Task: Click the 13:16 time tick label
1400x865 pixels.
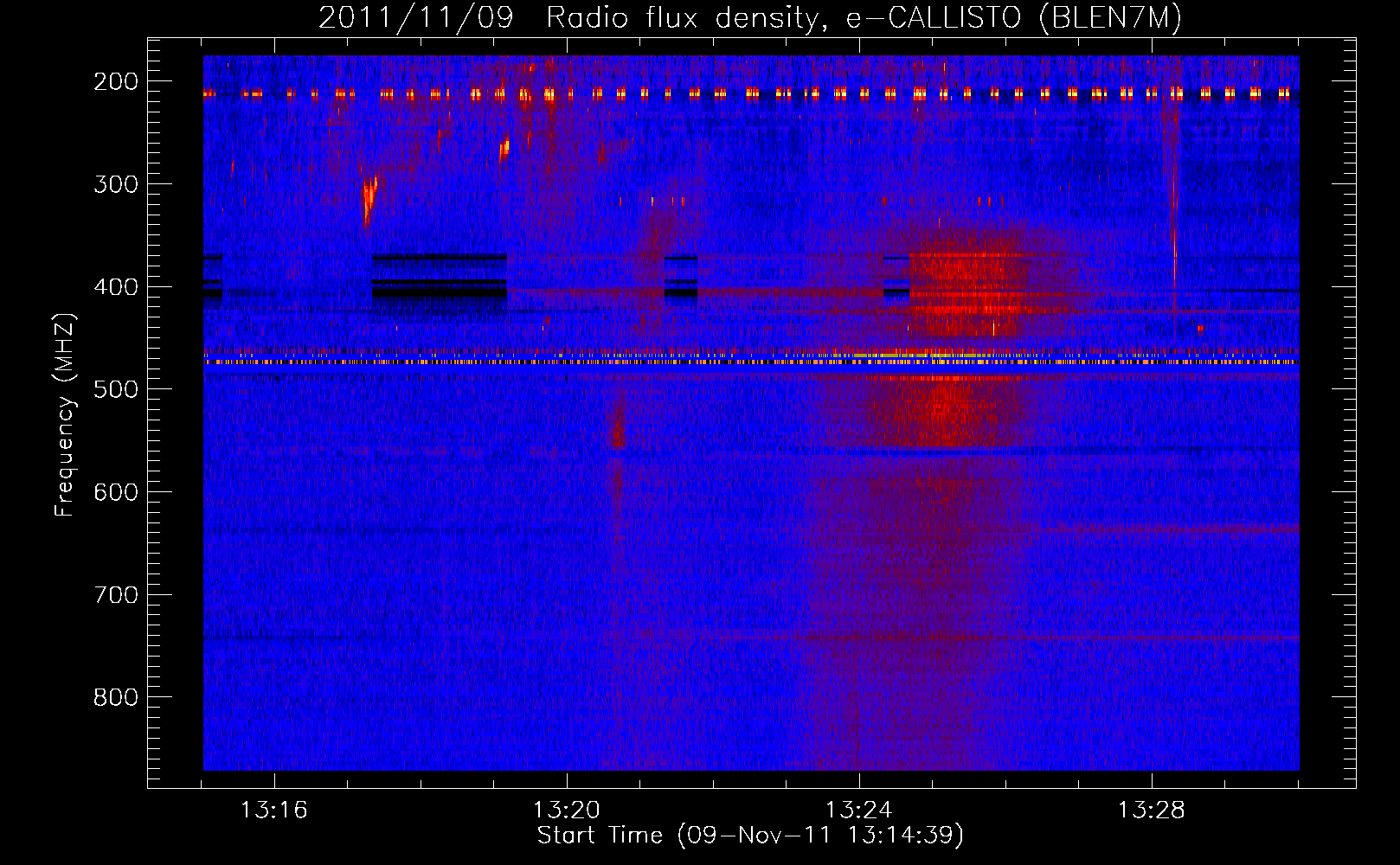Action: (274, 811)
